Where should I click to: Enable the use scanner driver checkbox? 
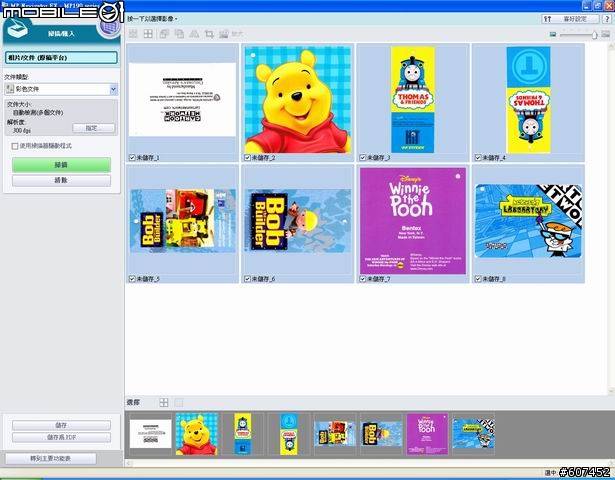click(x=15, y=146)
